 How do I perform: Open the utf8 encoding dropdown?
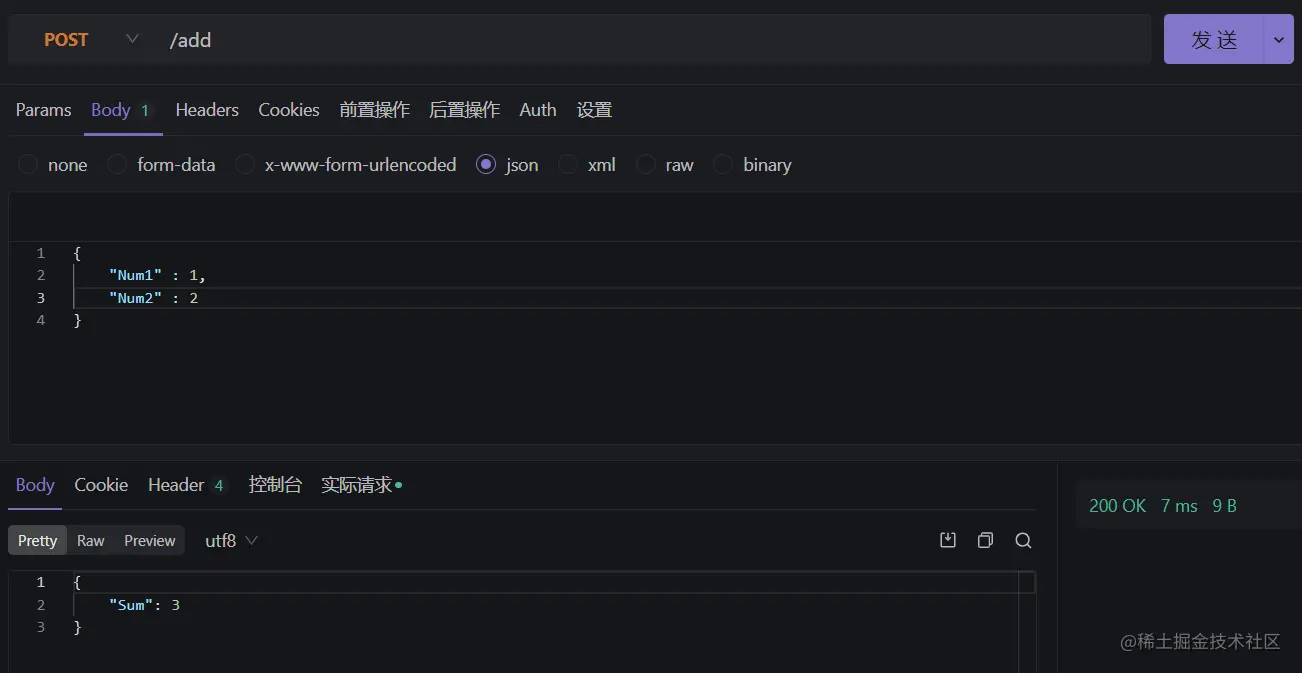231,540
